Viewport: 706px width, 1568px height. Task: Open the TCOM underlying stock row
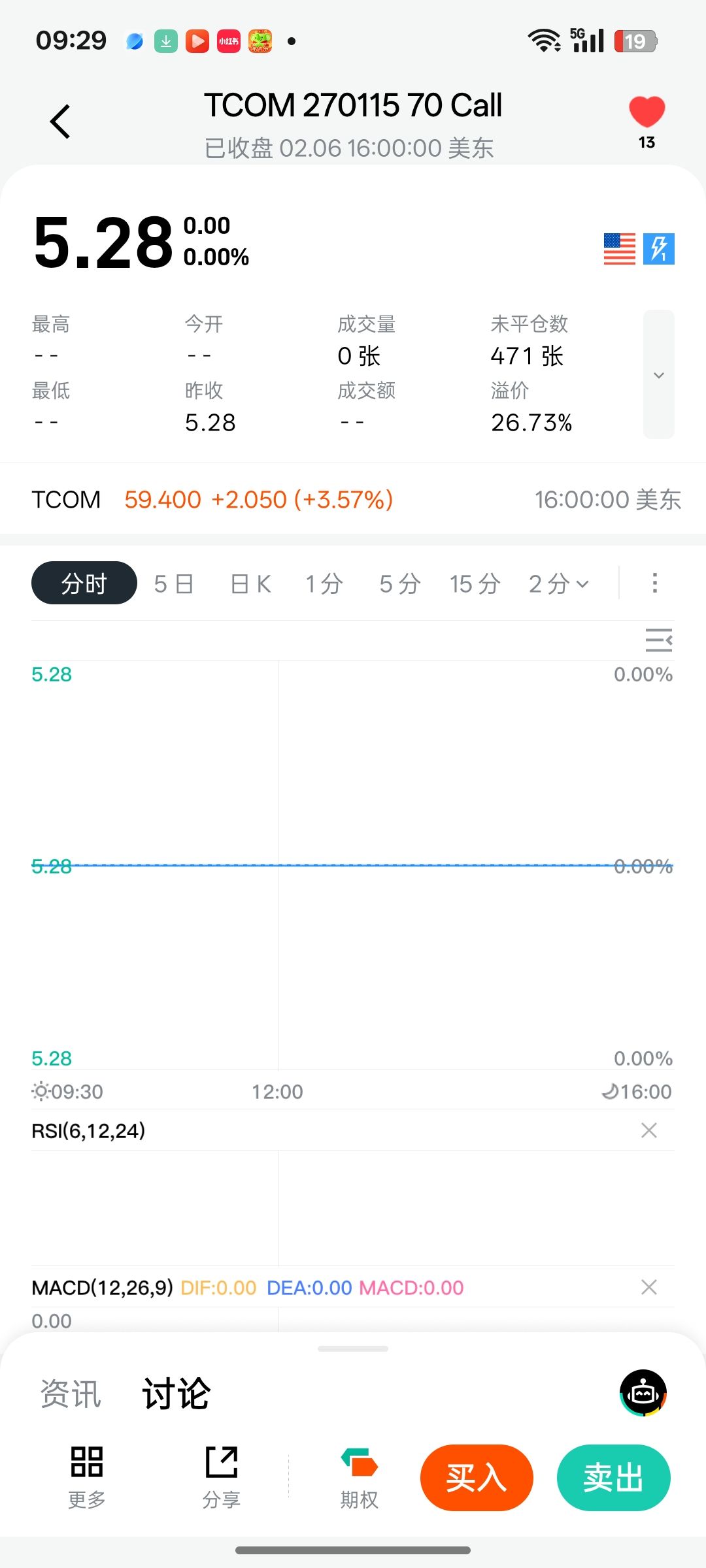353,500
